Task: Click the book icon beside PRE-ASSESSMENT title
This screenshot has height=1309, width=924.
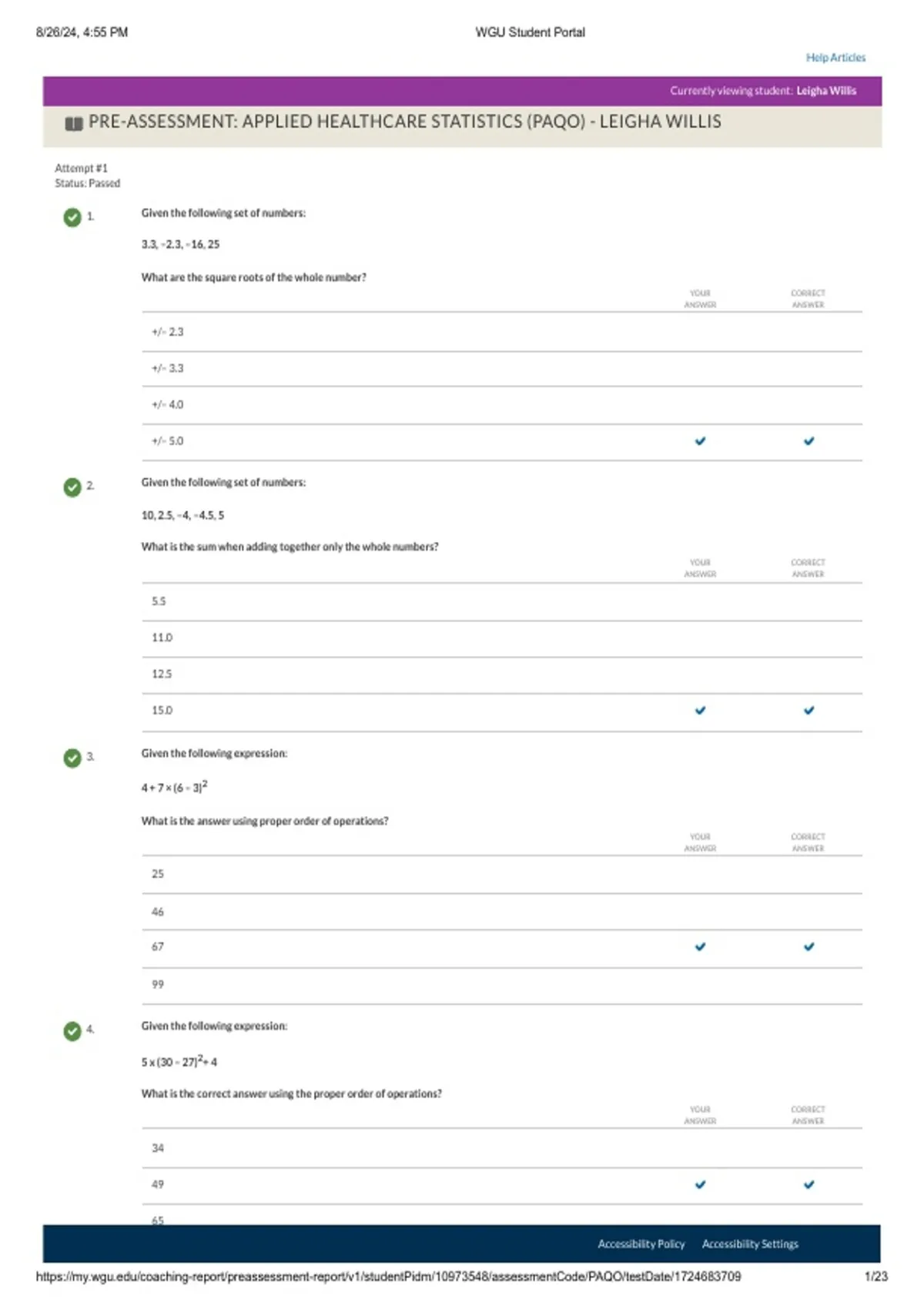Action: [x=74, y=123]
